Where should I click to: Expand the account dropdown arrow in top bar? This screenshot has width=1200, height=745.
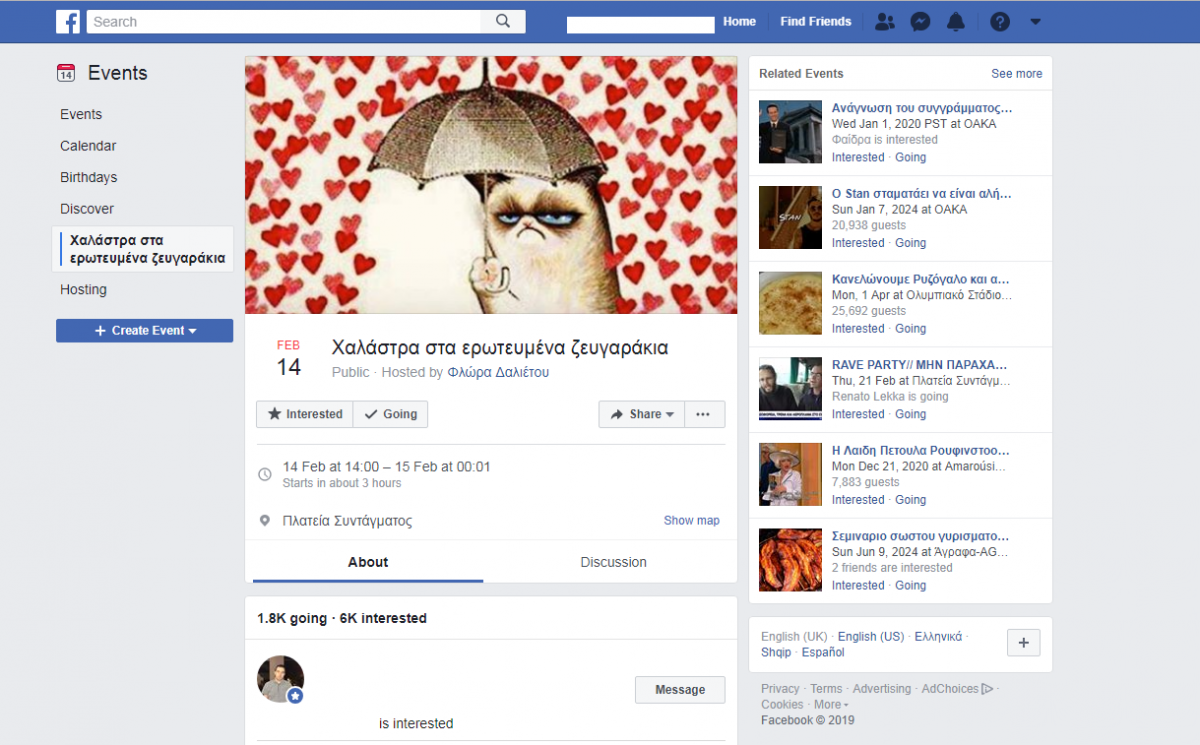1035,22
